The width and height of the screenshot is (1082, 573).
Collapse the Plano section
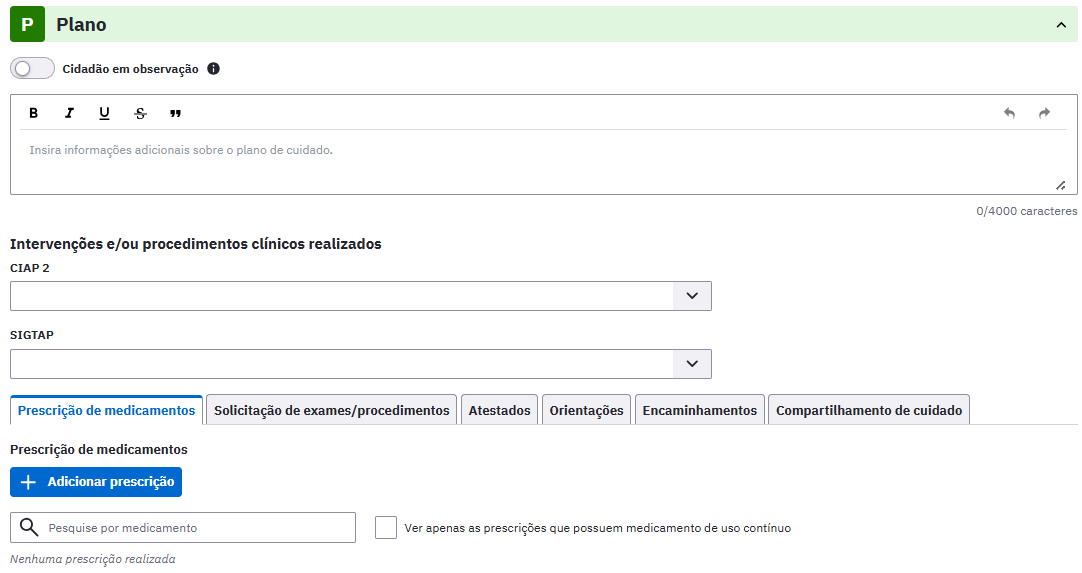click(1061, 25)
